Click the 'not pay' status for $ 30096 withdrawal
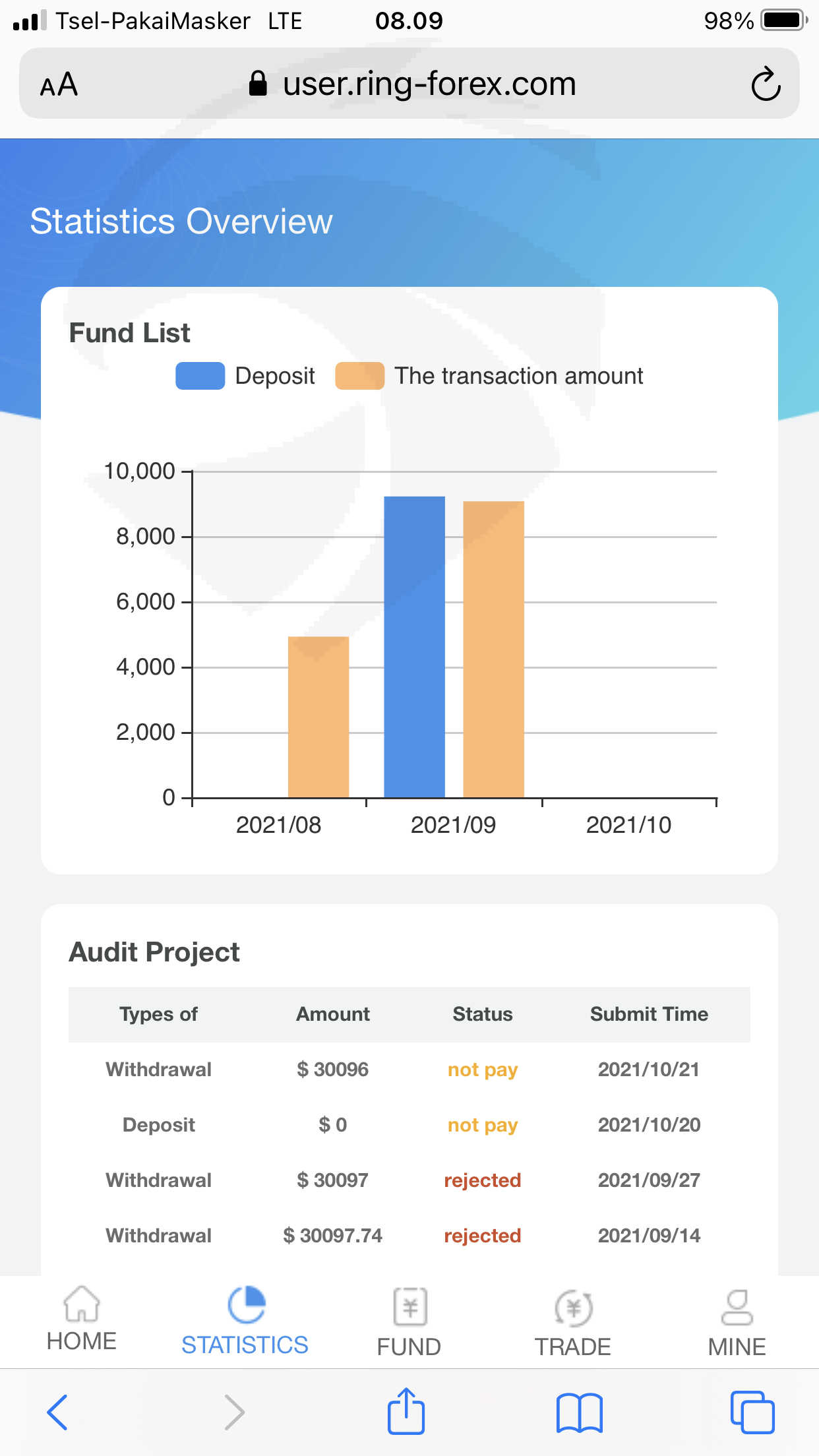 [x=483, y=1070]
